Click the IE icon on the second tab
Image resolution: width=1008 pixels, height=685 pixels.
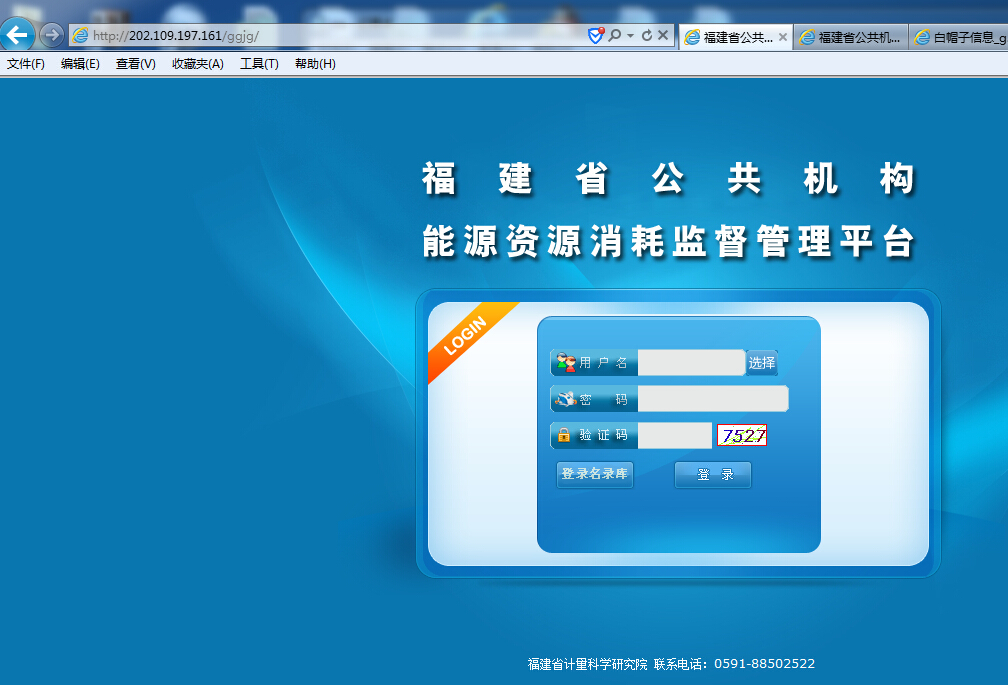(807, 37)
